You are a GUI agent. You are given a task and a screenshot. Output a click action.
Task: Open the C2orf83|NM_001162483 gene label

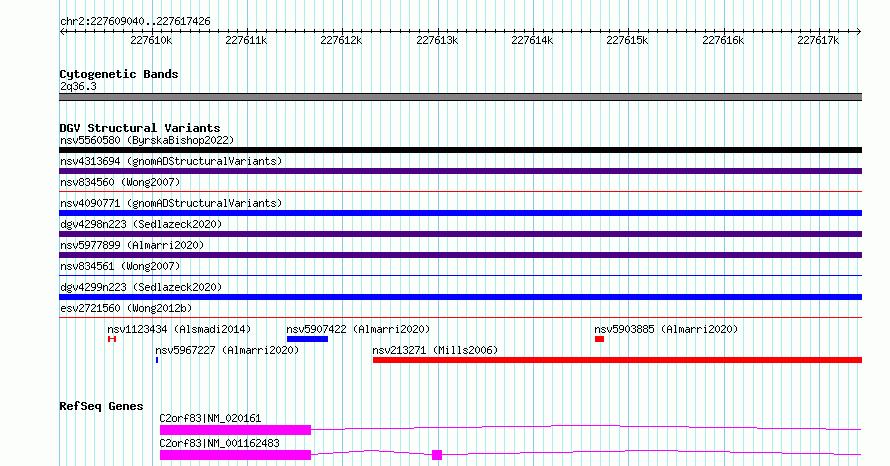click(x=219, y=443)
